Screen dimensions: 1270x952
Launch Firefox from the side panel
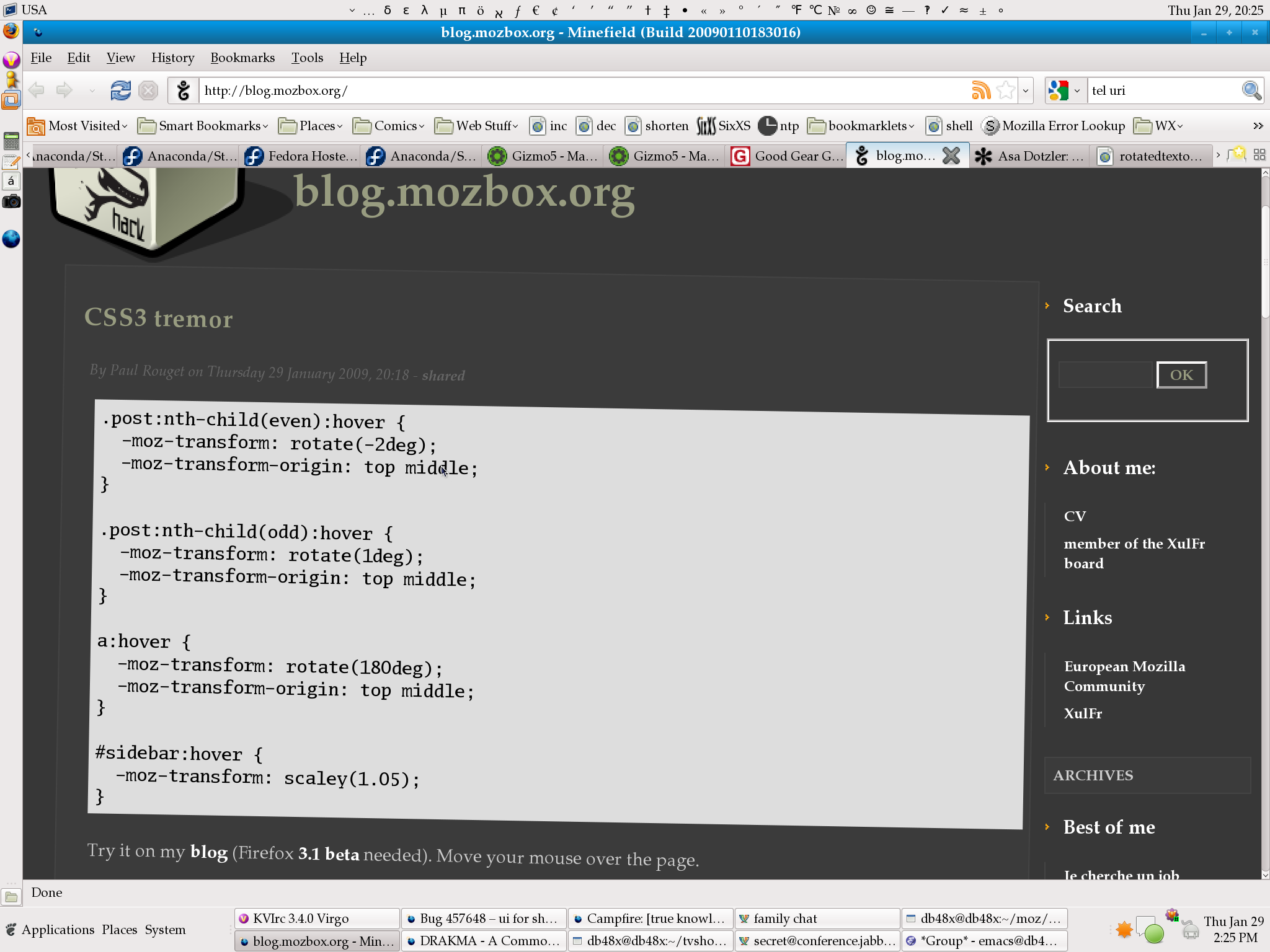[11, 30]
